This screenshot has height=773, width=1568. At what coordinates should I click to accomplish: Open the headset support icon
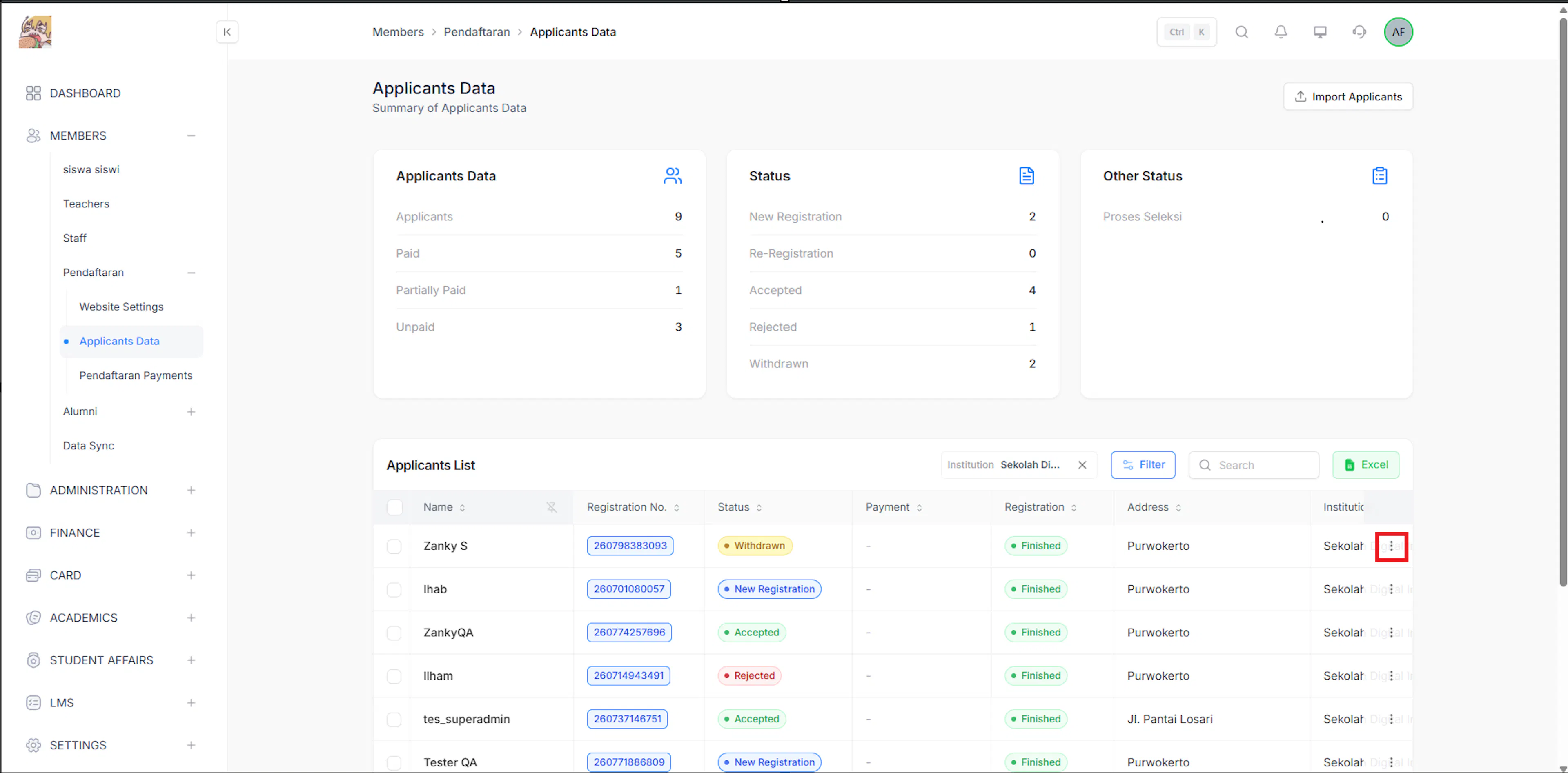point(1359,32)
